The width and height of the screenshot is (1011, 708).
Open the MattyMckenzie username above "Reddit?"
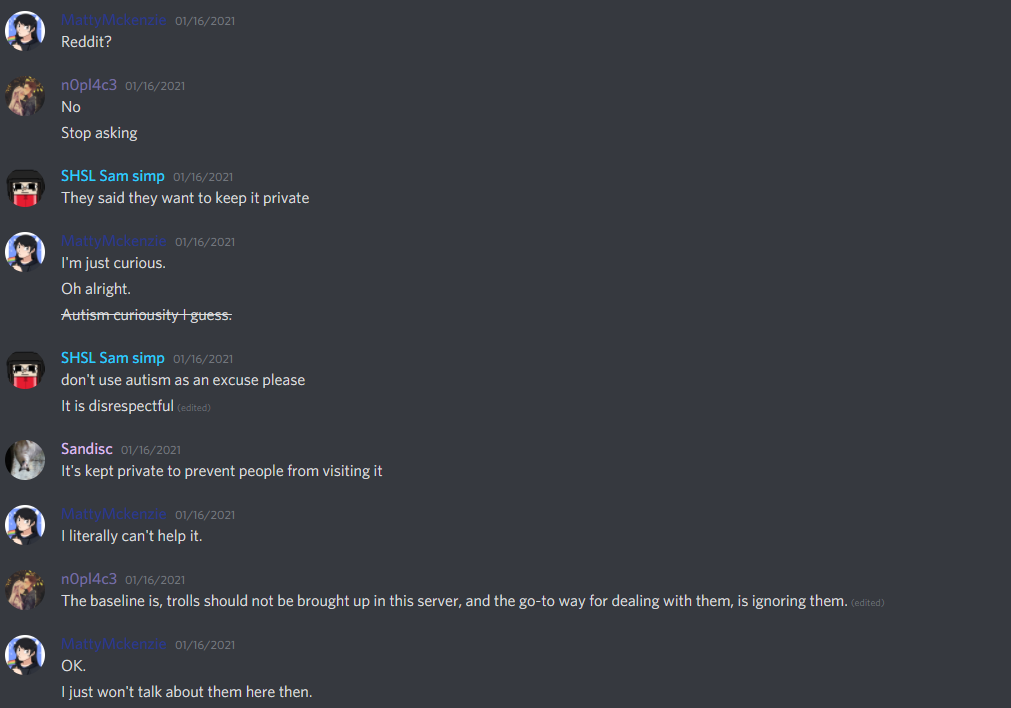pos(113,20)
